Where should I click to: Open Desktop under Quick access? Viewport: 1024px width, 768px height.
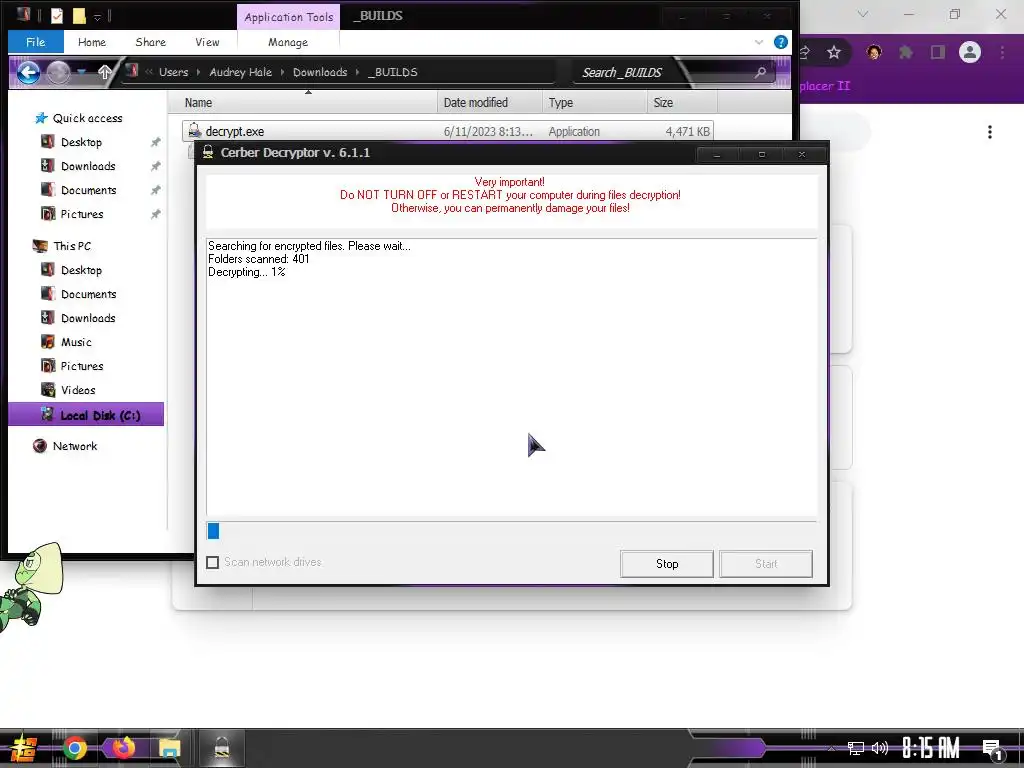pyautogui.click(x=81, y=142)
